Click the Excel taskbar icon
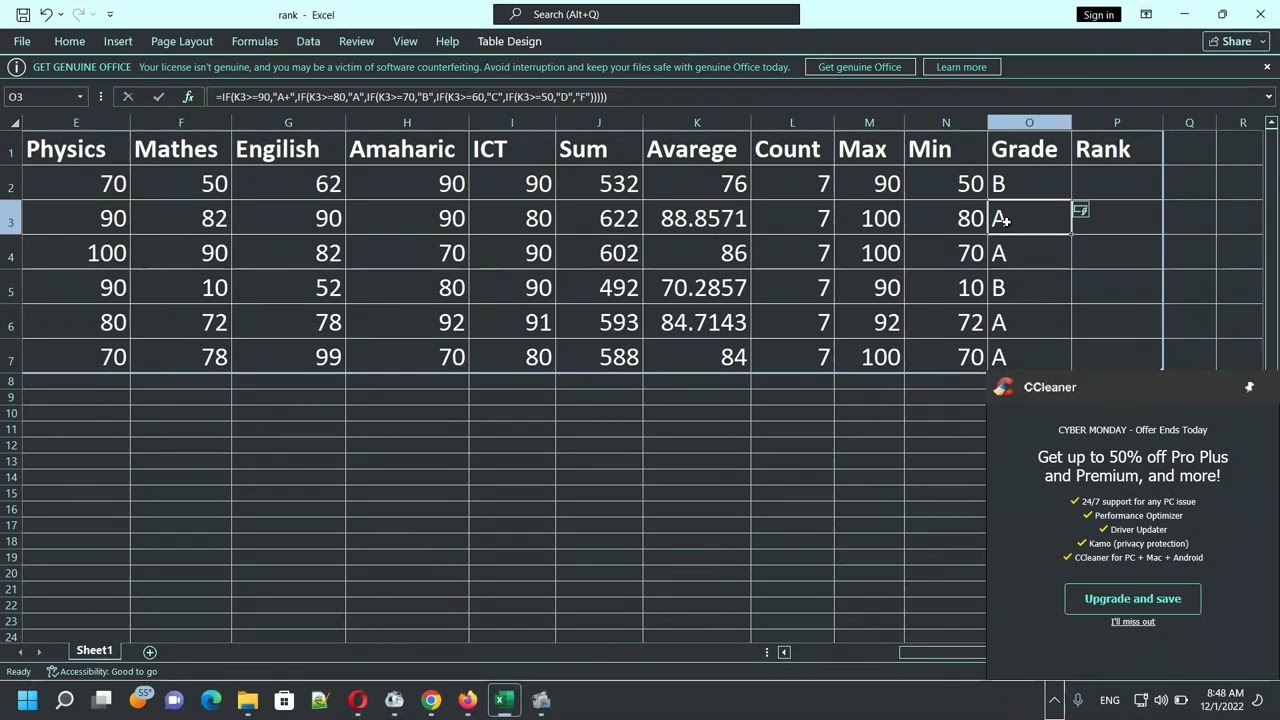 (504, 700)
